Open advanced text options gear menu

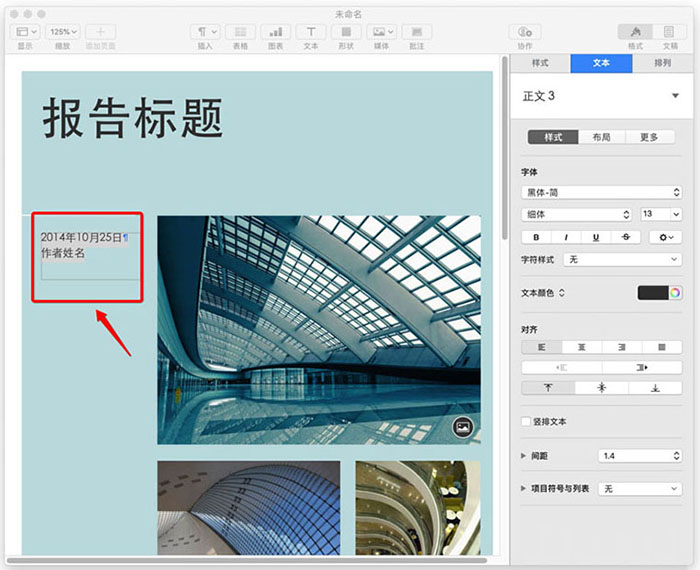coord(665,237)
